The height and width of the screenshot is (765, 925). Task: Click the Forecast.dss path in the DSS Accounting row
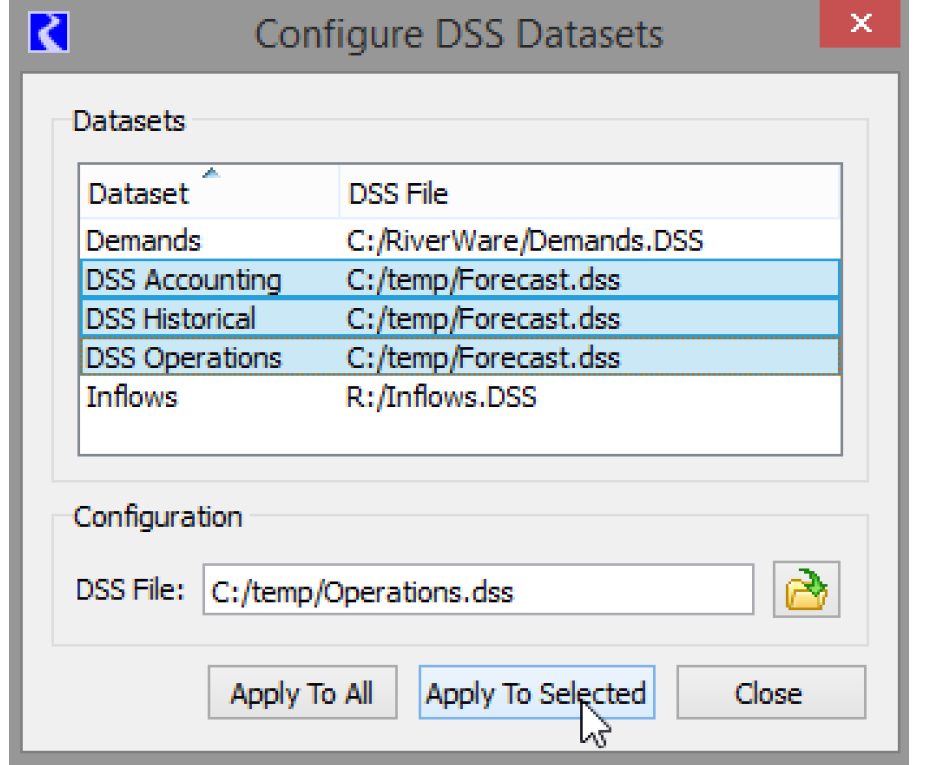click(483, 280)
